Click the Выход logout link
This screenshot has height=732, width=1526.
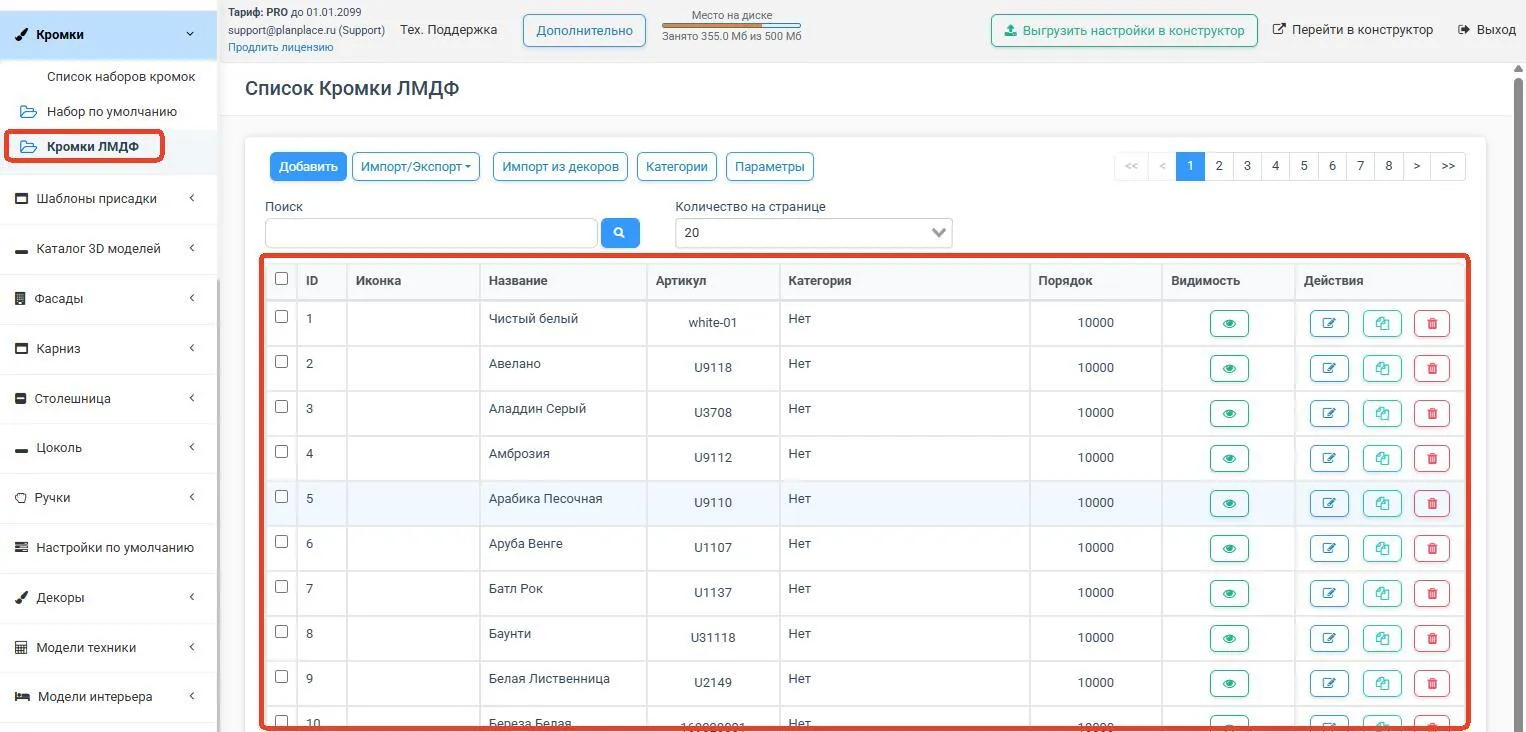coord(1487,30)
